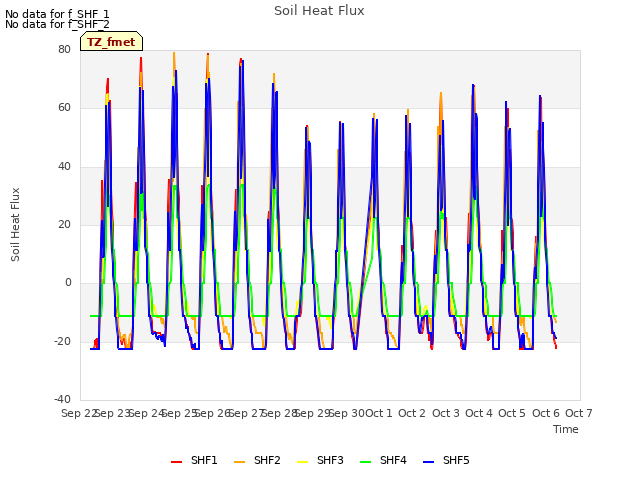Click the 'No data for f_SHF_1' message
This screenshot has width=640, height=480.
57,14
